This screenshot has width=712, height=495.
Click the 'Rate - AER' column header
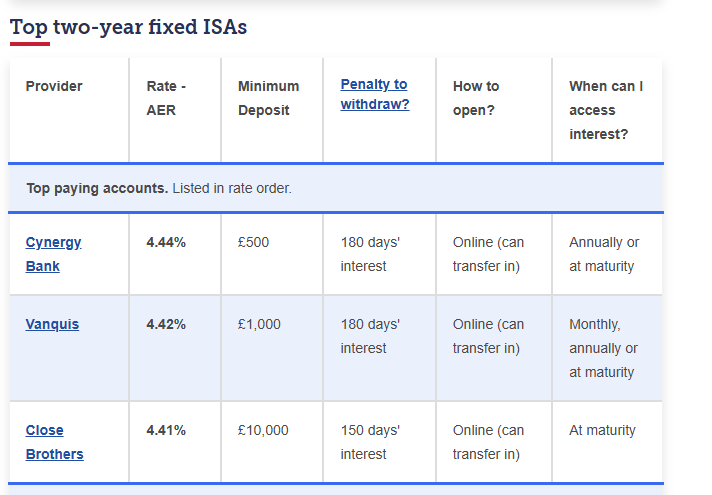click(166, 98)
